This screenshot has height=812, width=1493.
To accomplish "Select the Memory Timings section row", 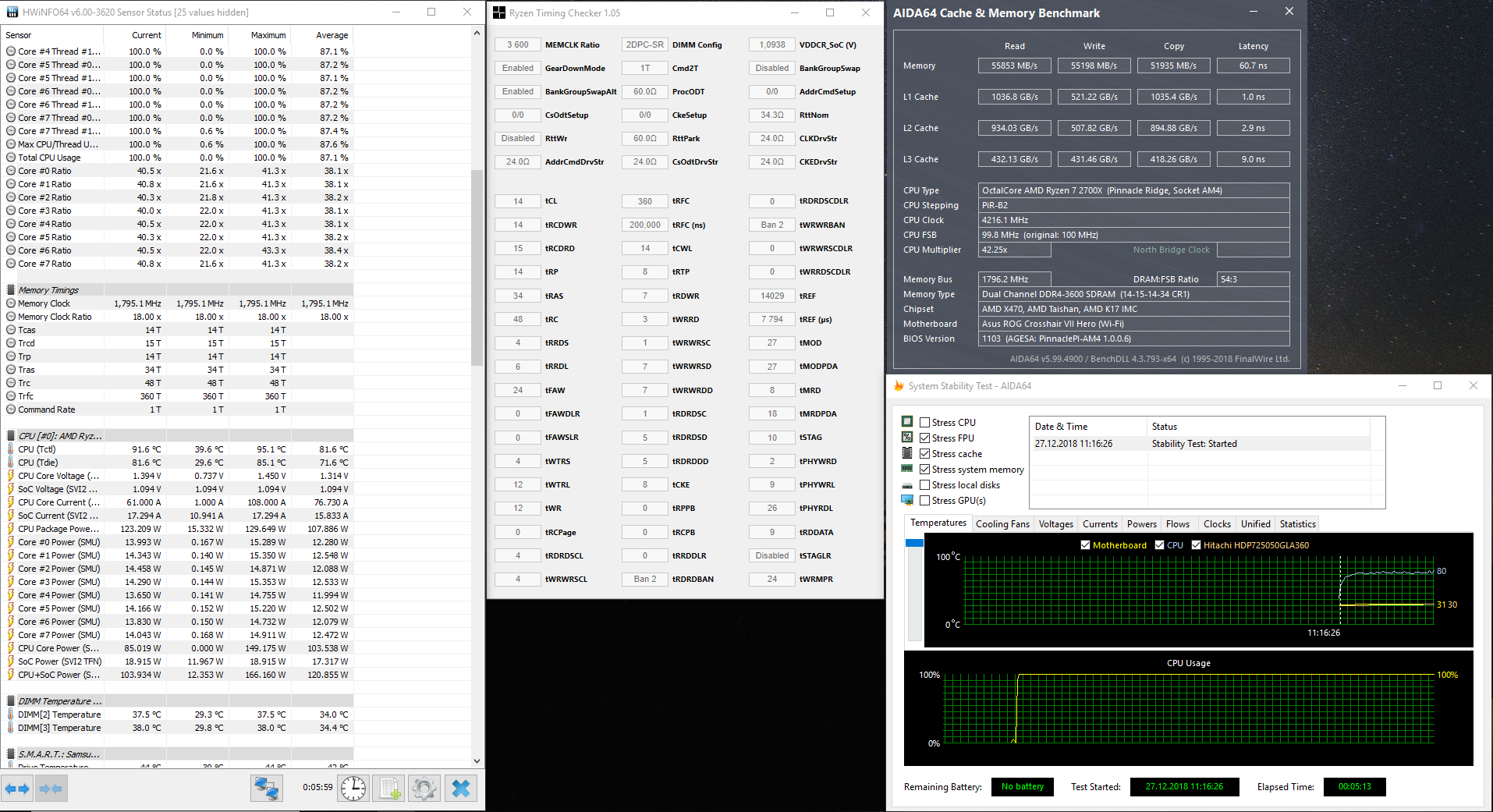I will click(178, 290).
